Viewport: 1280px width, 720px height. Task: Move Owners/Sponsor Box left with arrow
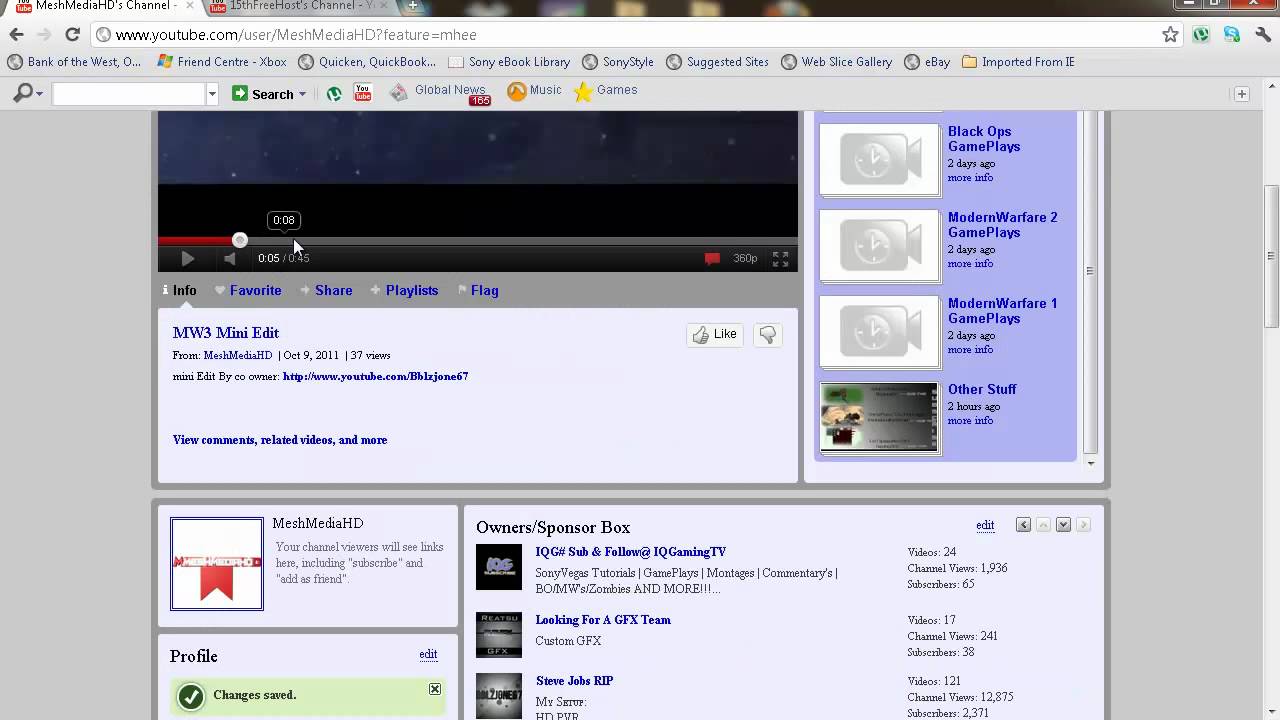tap(1023, 525)
